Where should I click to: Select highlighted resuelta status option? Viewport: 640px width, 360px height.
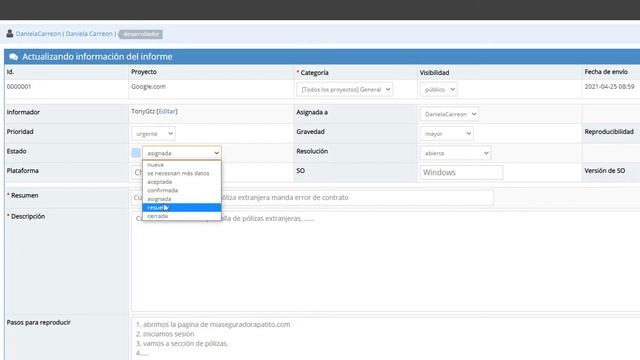182,208
